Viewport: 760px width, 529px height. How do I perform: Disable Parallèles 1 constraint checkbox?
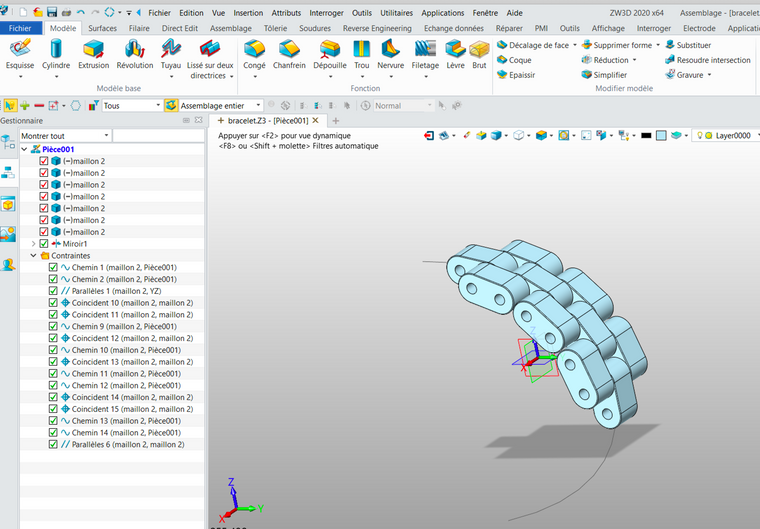[x=53, y=291]
